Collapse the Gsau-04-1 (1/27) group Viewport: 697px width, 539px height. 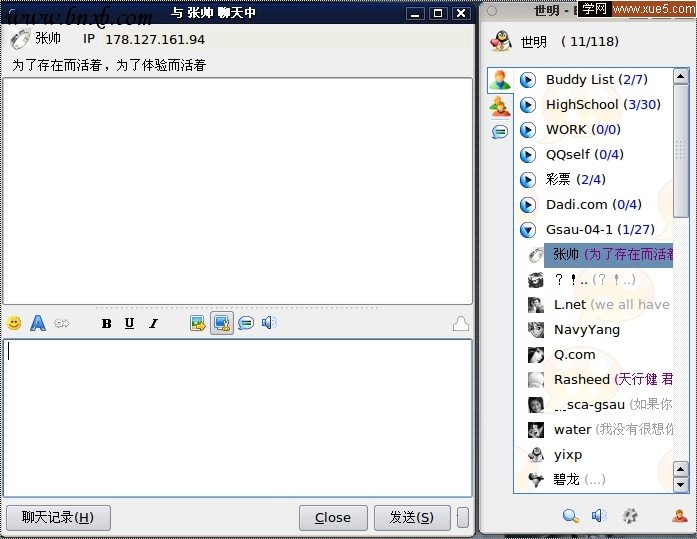click(528, 230)
